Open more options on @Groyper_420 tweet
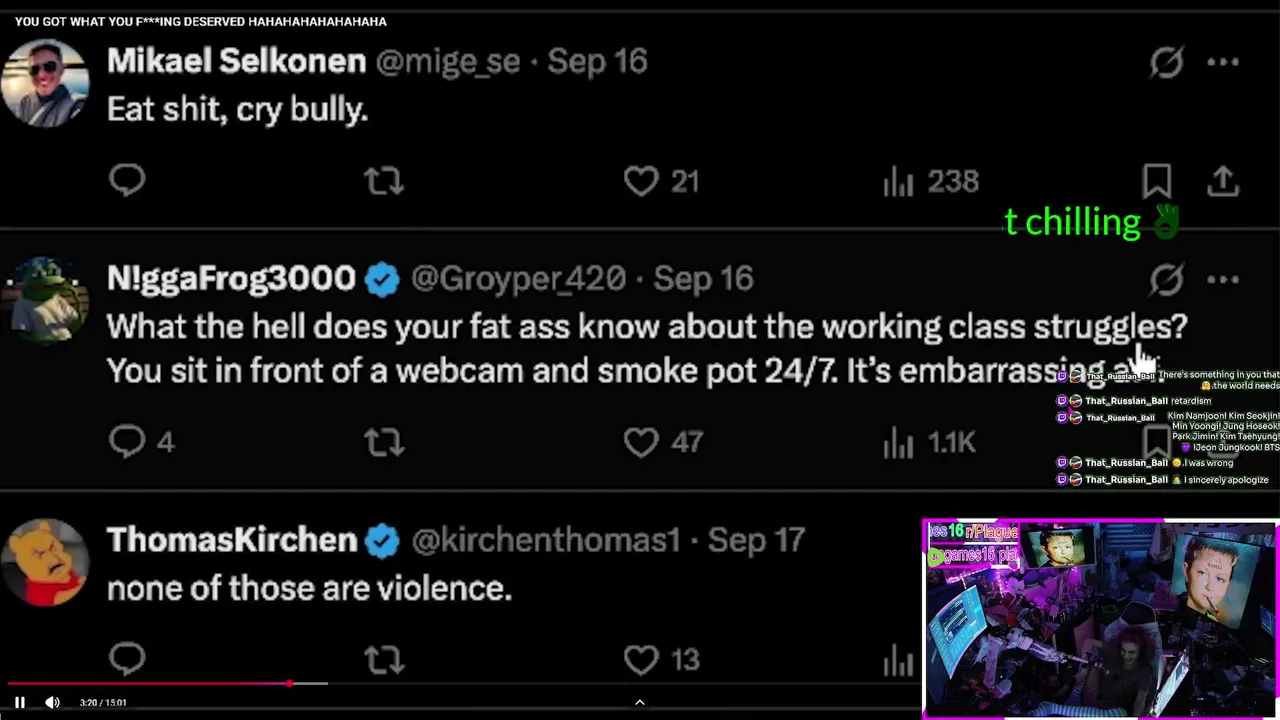Viewport: 1280px width, 720px height. click(x=1223, y=280)
